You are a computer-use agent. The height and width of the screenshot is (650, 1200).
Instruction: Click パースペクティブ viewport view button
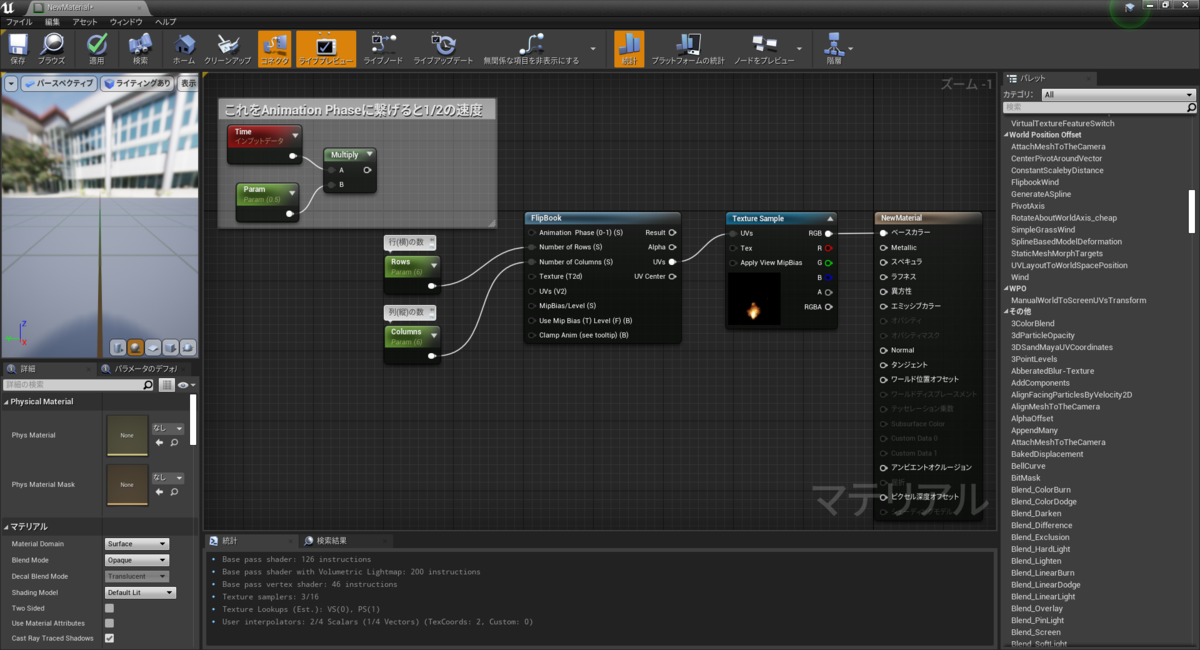click(58, 84)
